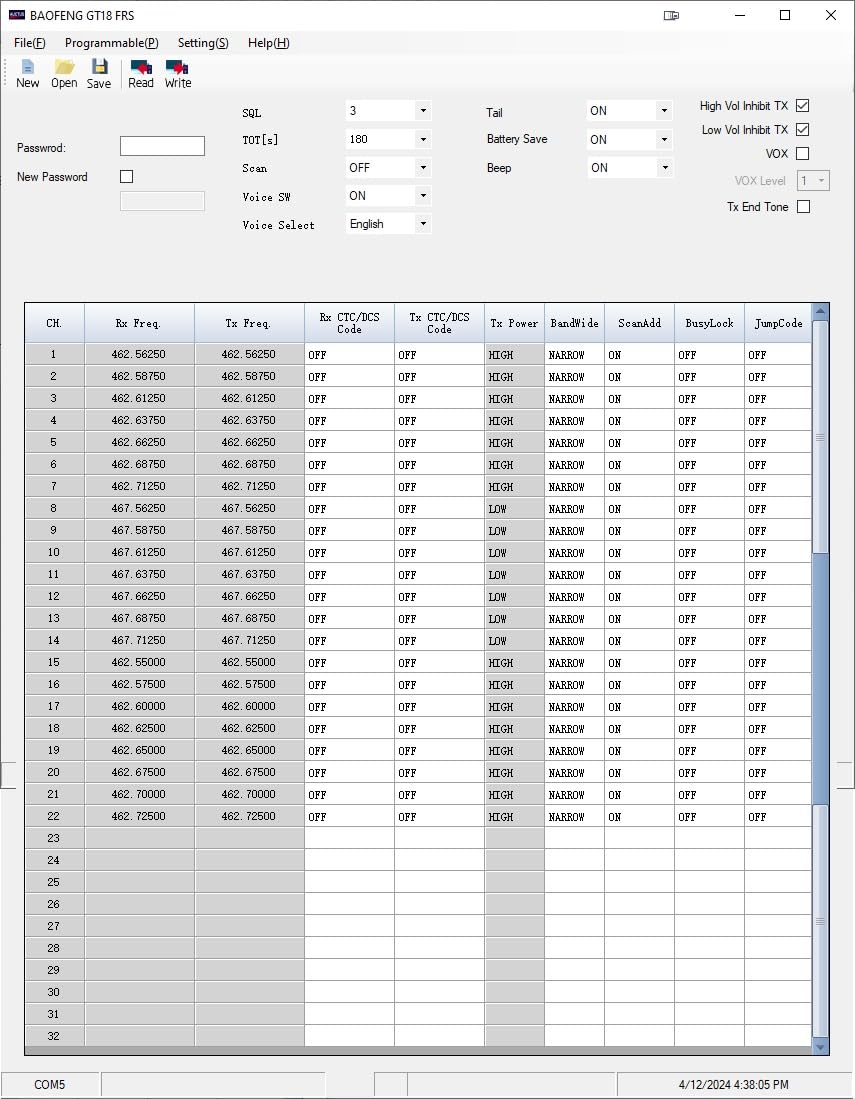855x1099 pixels.
Task: Click the Tx Power column header
Action: (514, 323)
